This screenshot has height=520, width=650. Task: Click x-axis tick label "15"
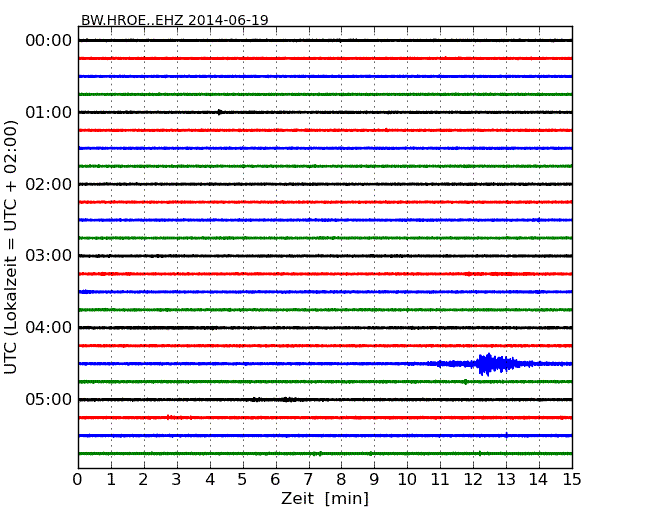coord(572,480)
